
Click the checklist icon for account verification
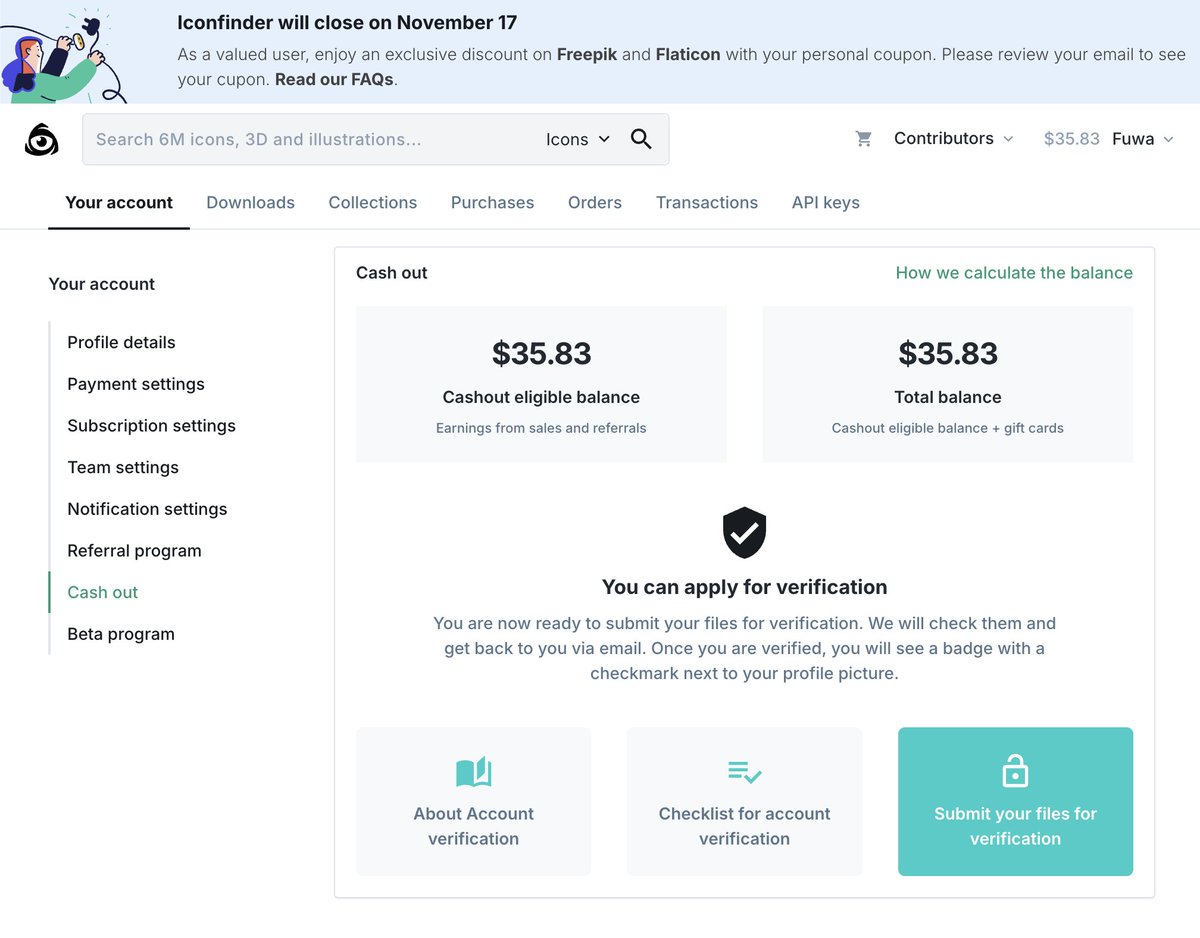(744, 771)
